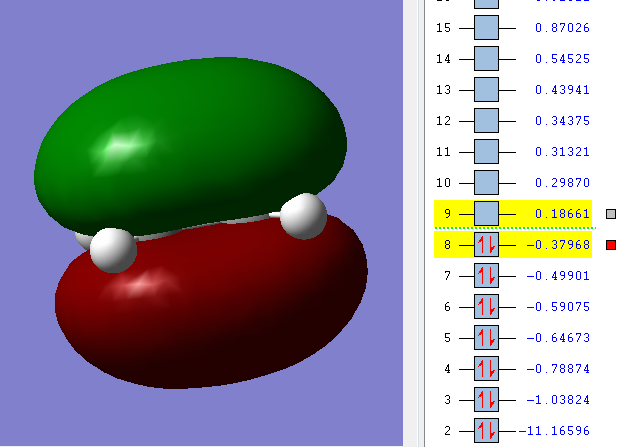Click energy value -0.37968
The image size is (625, 447).
point(558,245)
